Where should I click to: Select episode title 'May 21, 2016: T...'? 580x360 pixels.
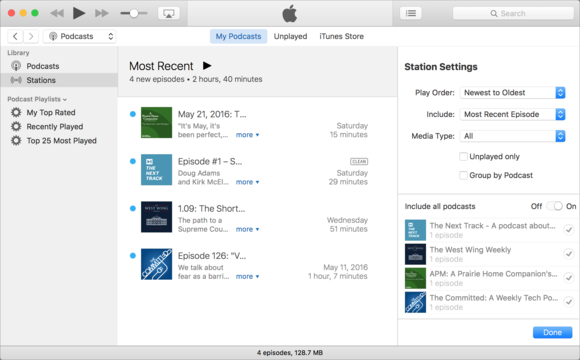coord(212,114)
